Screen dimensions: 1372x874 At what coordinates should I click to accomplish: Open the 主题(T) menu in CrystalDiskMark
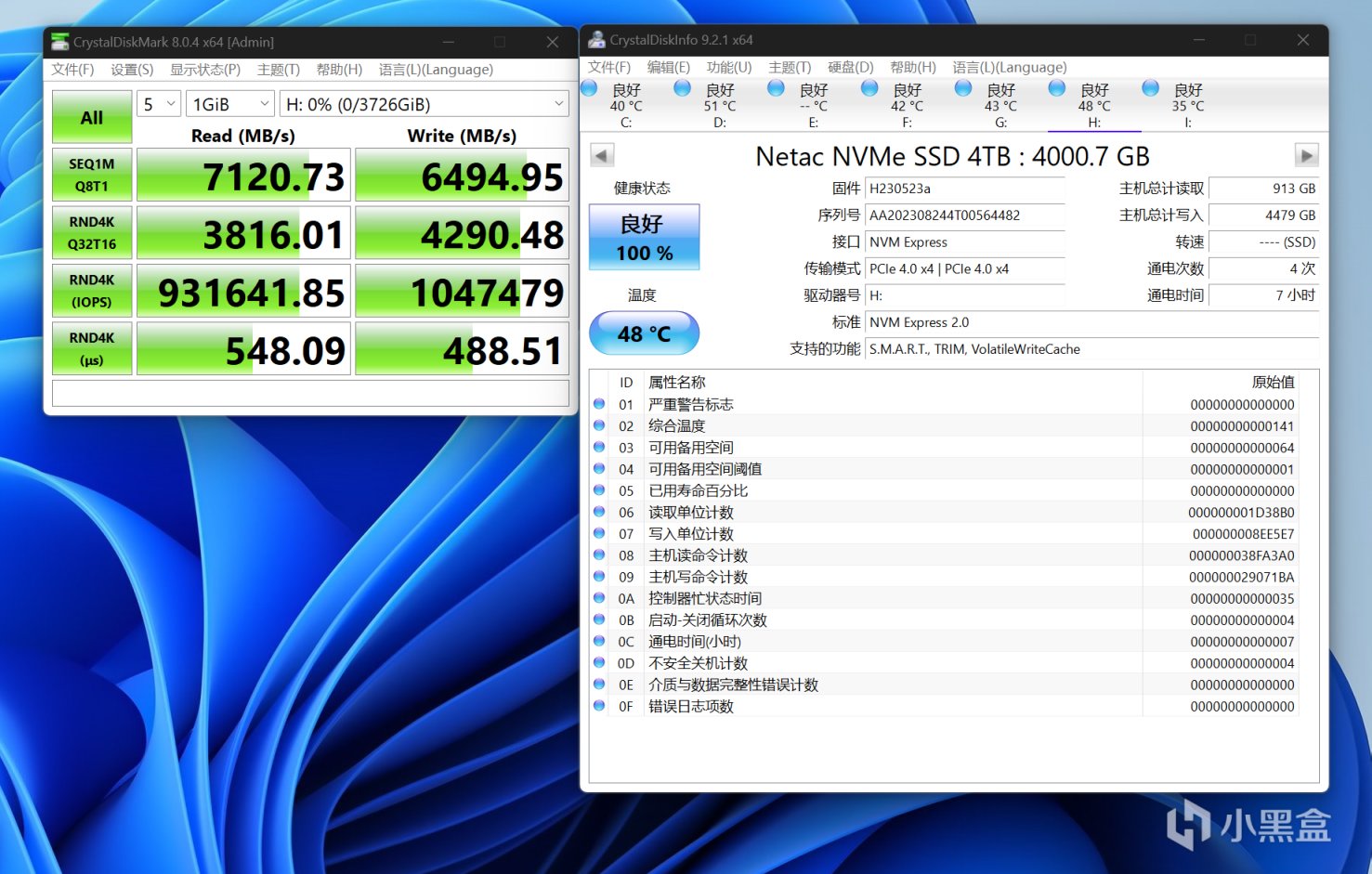277,69
